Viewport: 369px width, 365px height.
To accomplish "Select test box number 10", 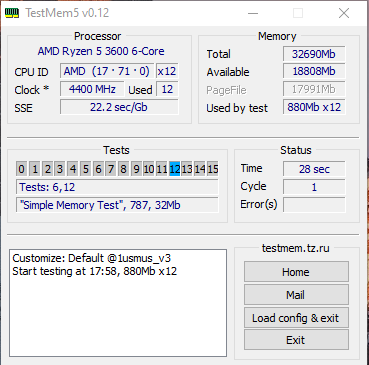I will click(149, 169).
